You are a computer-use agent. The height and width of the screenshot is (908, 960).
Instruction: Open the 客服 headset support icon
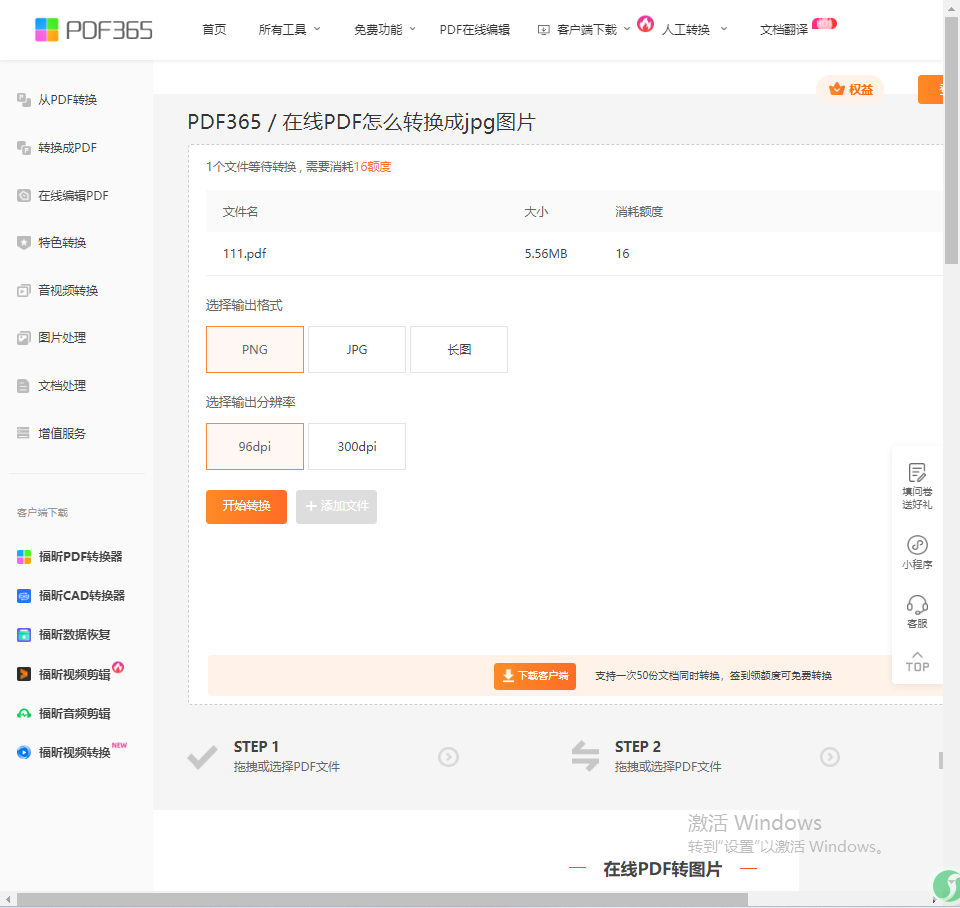[x=917, y=605]
